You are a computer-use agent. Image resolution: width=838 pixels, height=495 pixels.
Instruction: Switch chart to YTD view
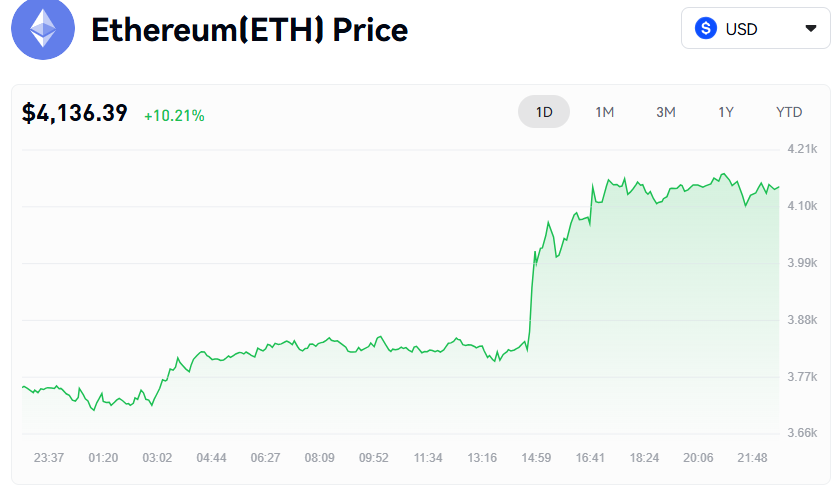[x=789, y=112]
